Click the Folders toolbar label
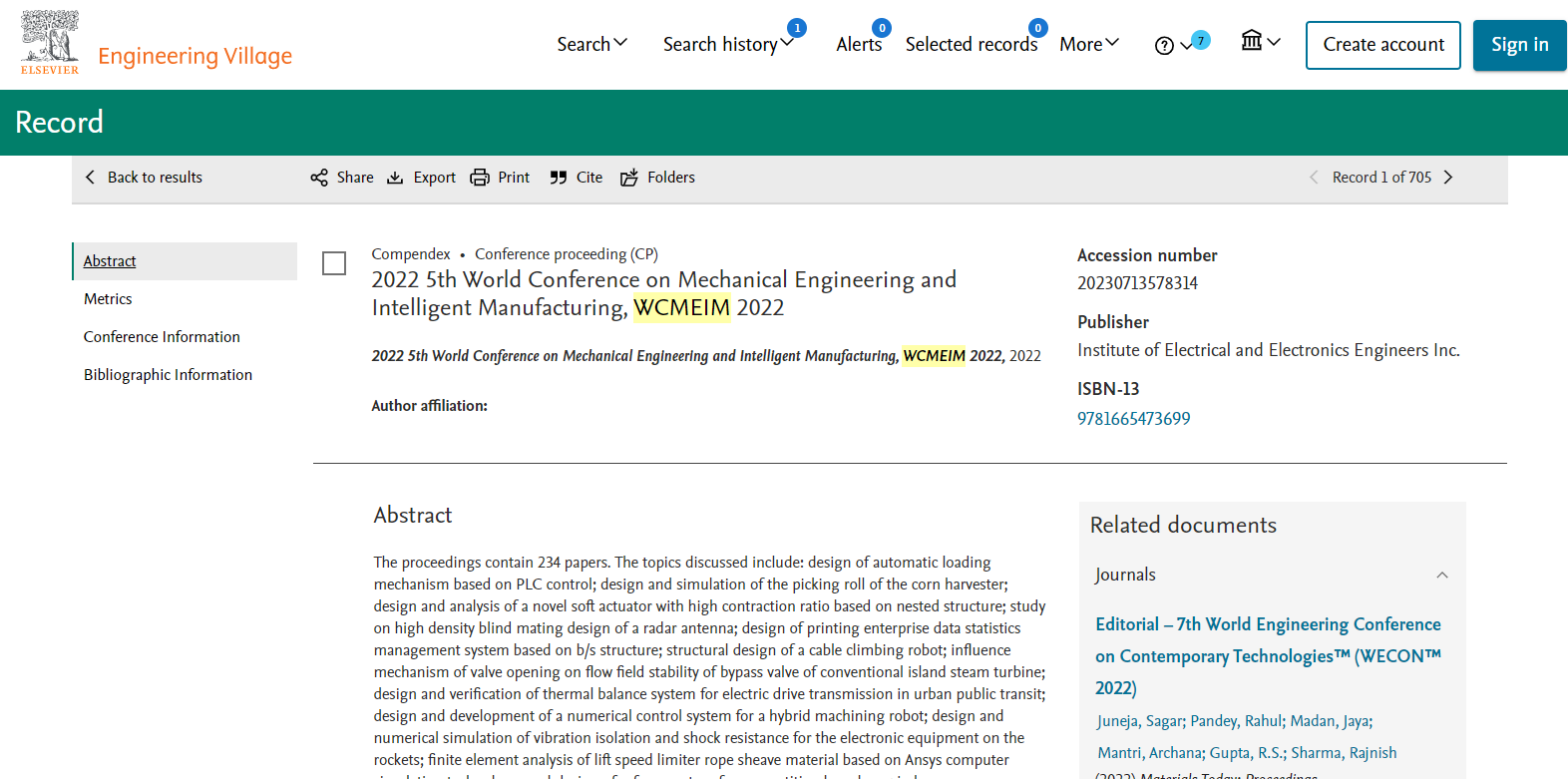Image resolution: width=1568 pixels, height=779 pixels. (x=671, y=178)
